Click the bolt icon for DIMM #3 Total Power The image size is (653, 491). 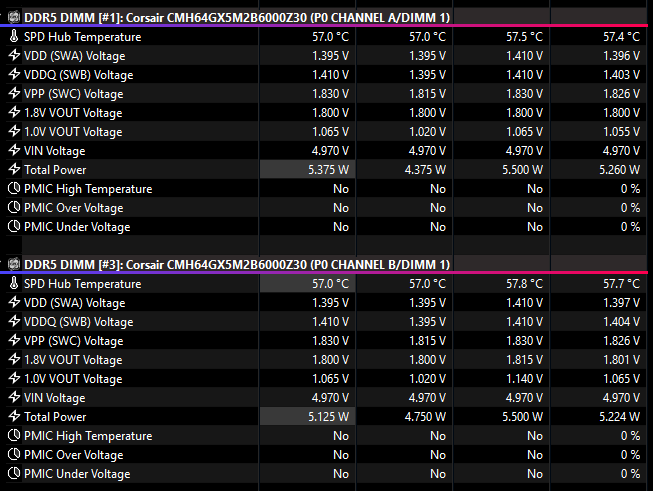[14, 416]
